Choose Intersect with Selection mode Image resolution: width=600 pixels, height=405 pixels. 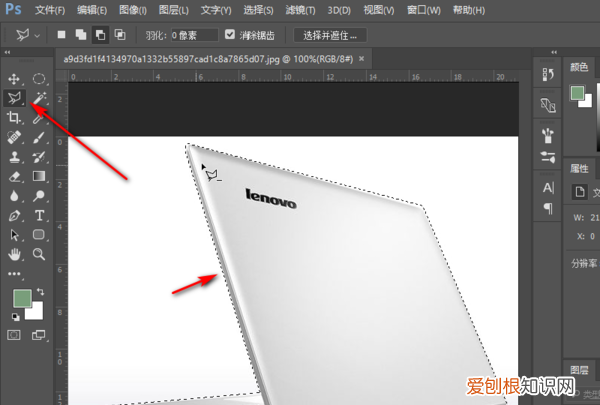click(x=120, y=35)
